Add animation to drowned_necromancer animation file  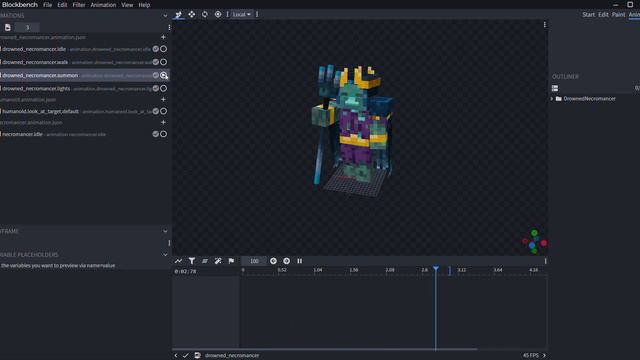163,37
